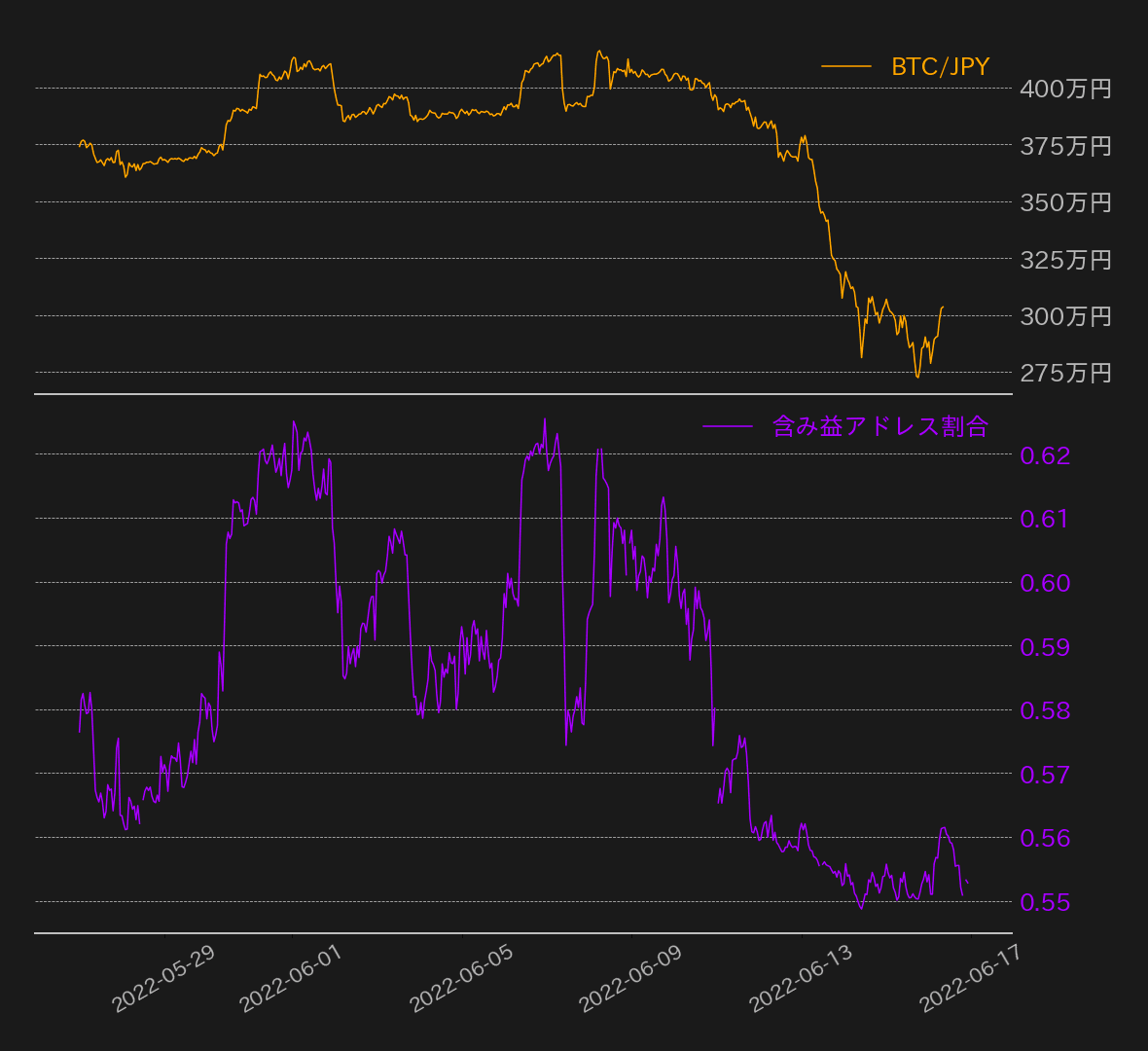Select the 2022-06-01 date tick

point(291,978)
